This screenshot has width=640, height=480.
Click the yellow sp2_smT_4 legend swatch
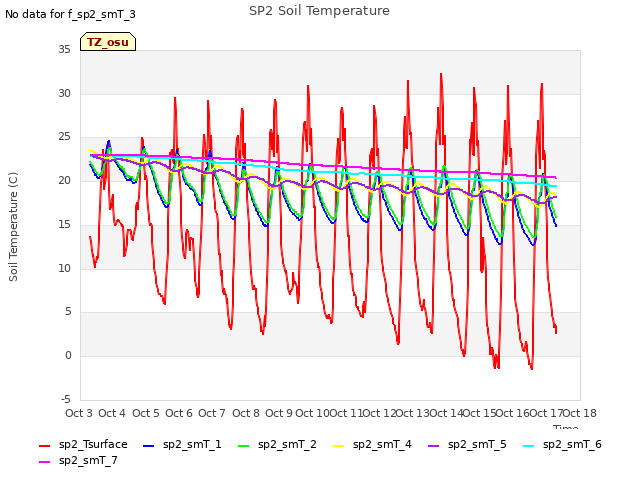(338, 446)
